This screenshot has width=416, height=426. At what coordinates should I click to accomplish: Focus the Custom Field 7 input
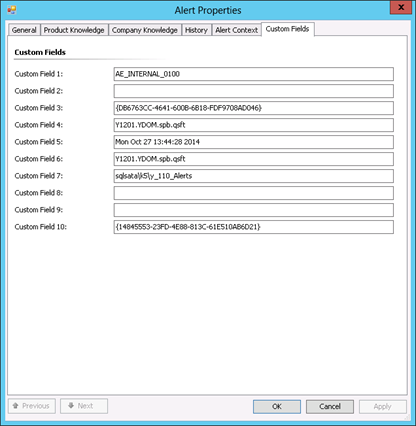[254, 176]
